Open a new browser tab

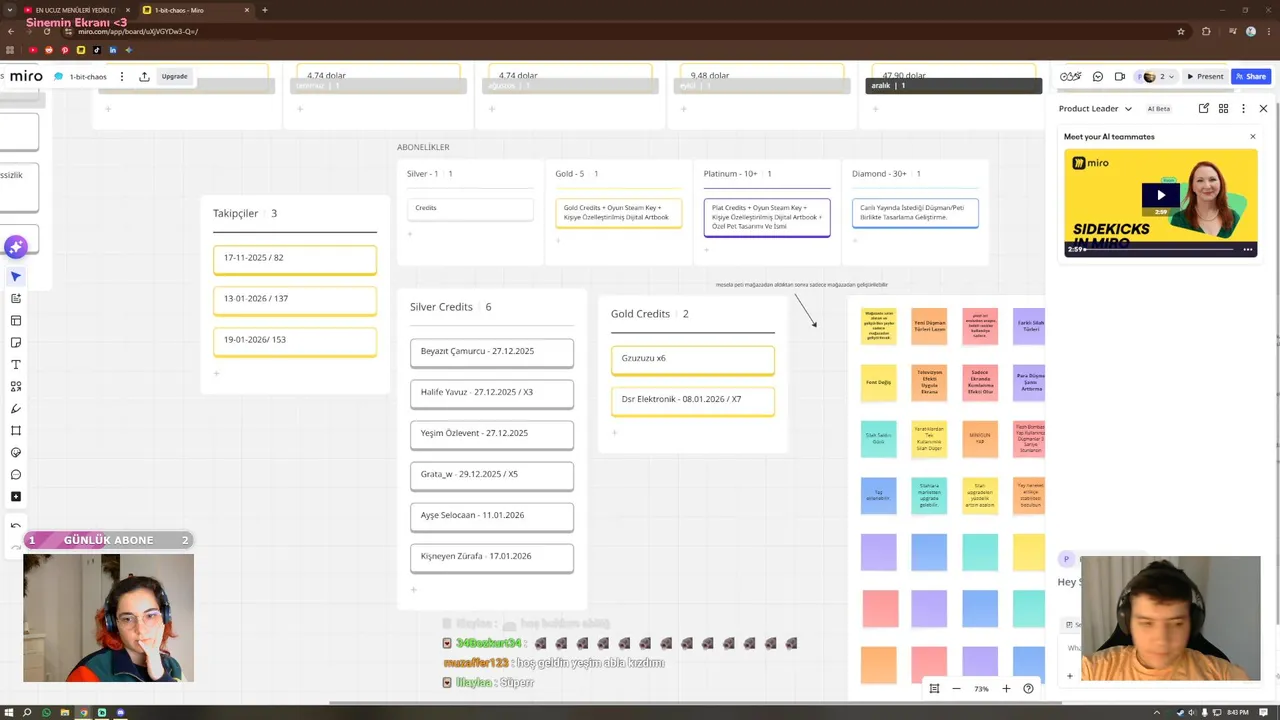point(265,10)
